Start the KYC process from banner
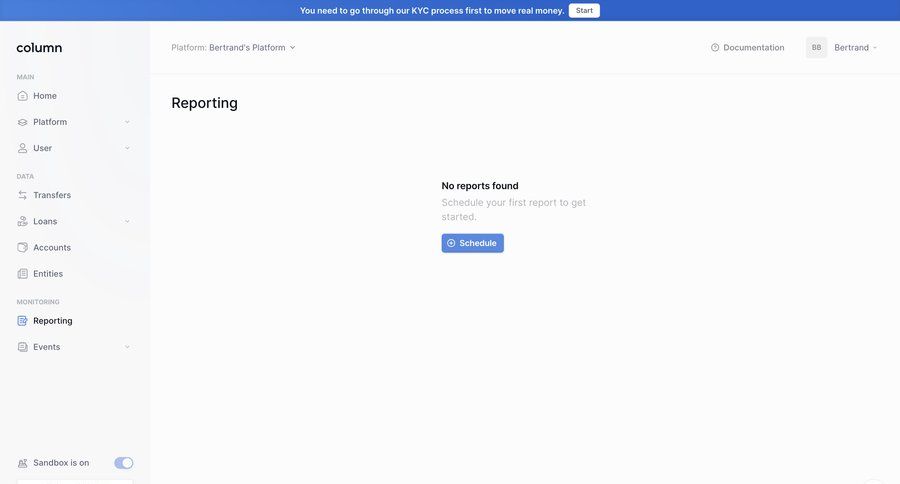Viewport: 900px width, 484px height. [x=584, y=10]
